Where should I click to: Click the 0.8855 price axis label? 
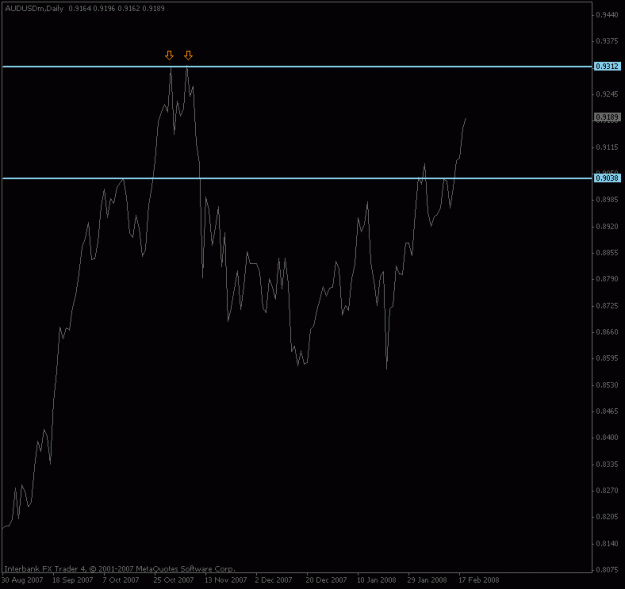[607, 253]
